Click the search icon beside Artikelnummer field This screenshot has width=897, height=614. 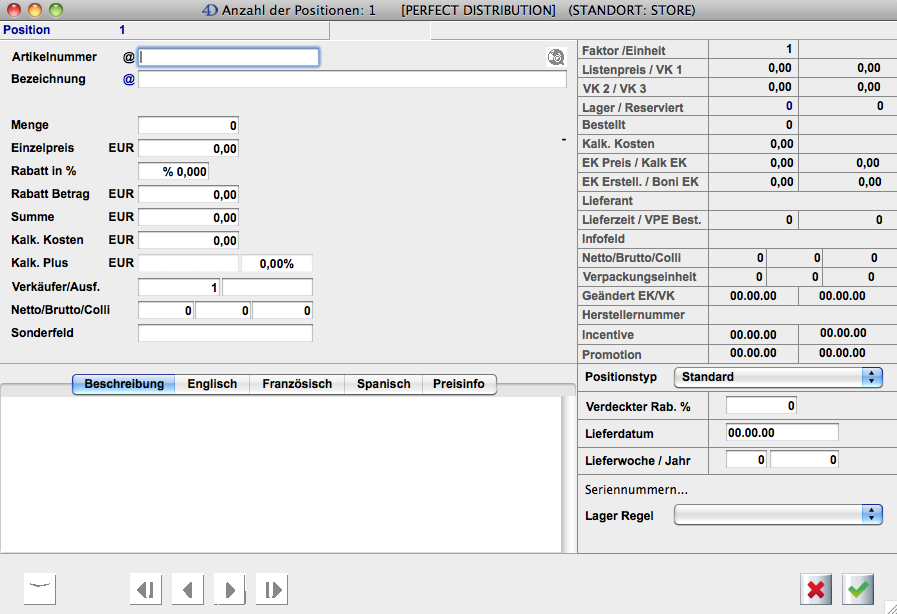556,58
